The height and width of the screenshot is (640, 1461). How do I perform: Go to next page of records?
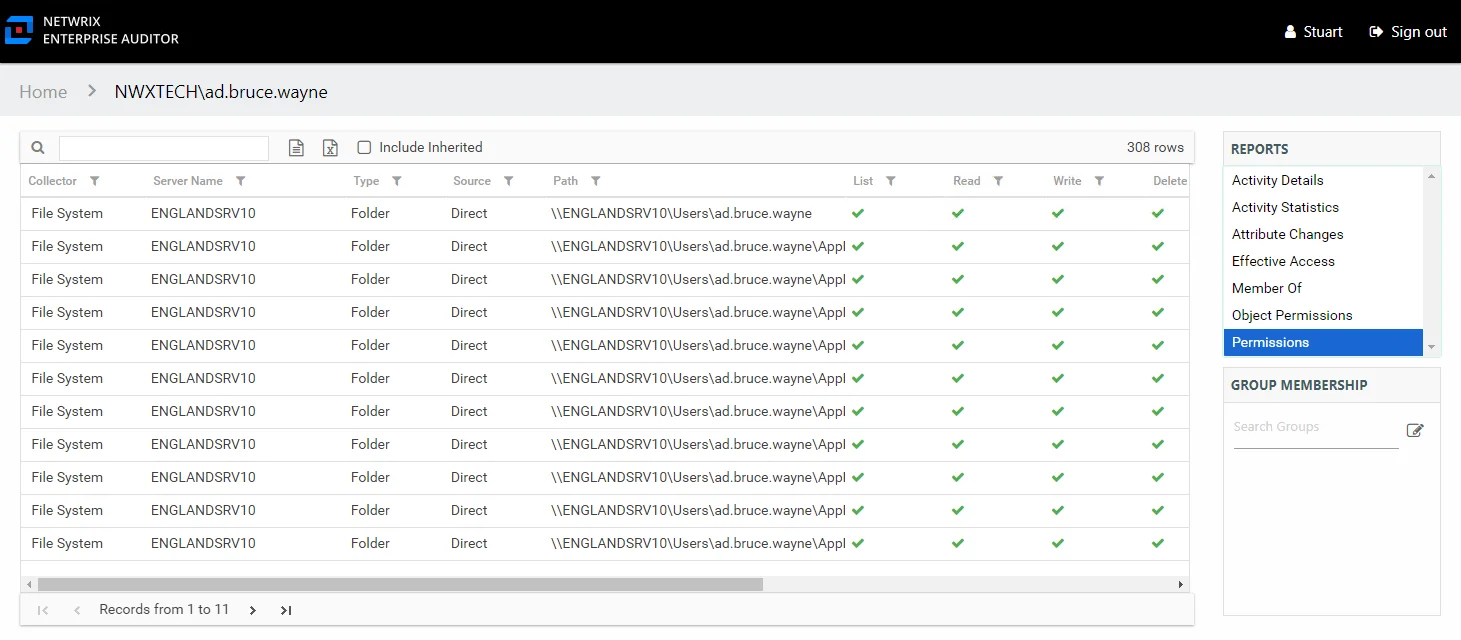[253, 610]
